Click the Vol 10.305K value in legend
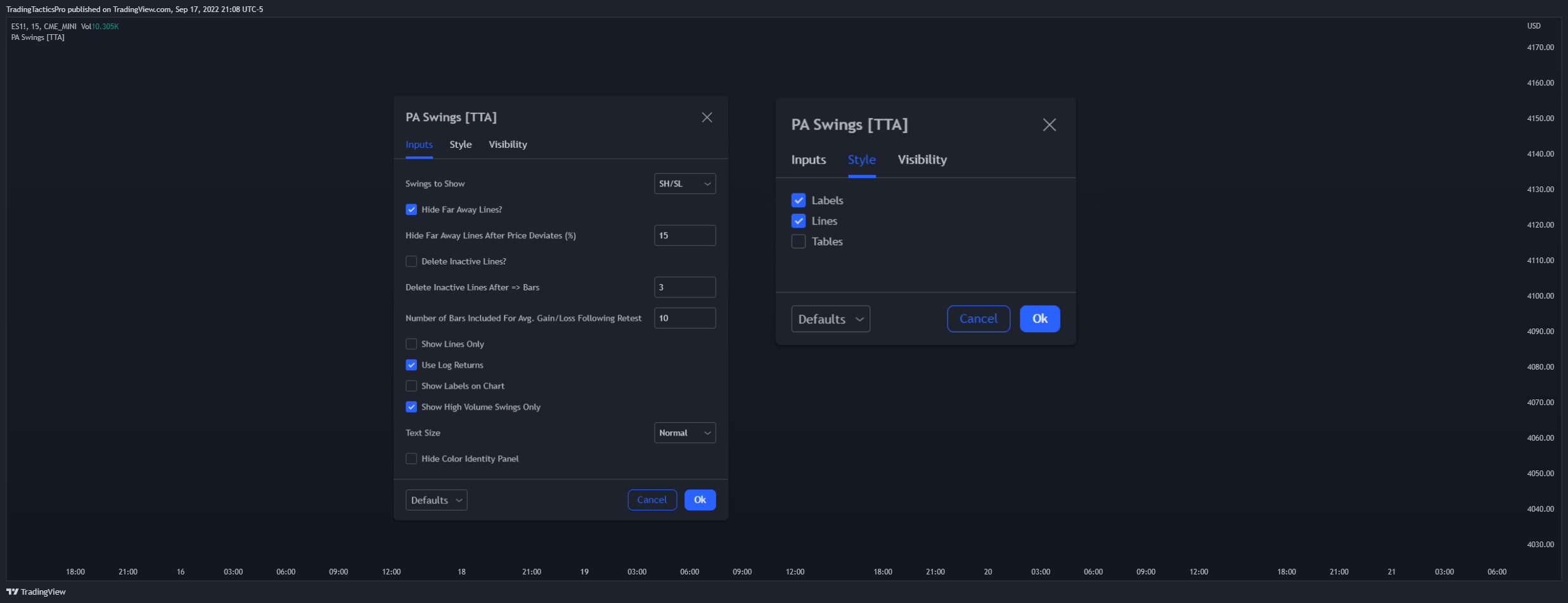The height and width of the screenshot is (603, 1568). 100,27
